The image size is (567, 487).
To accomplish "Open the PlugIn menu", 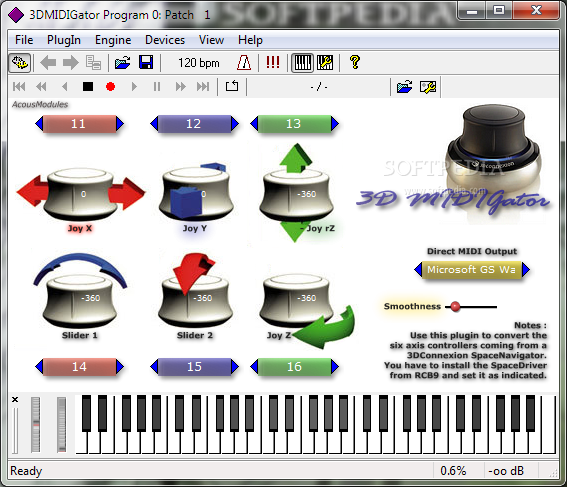I will tap(64, 40).
